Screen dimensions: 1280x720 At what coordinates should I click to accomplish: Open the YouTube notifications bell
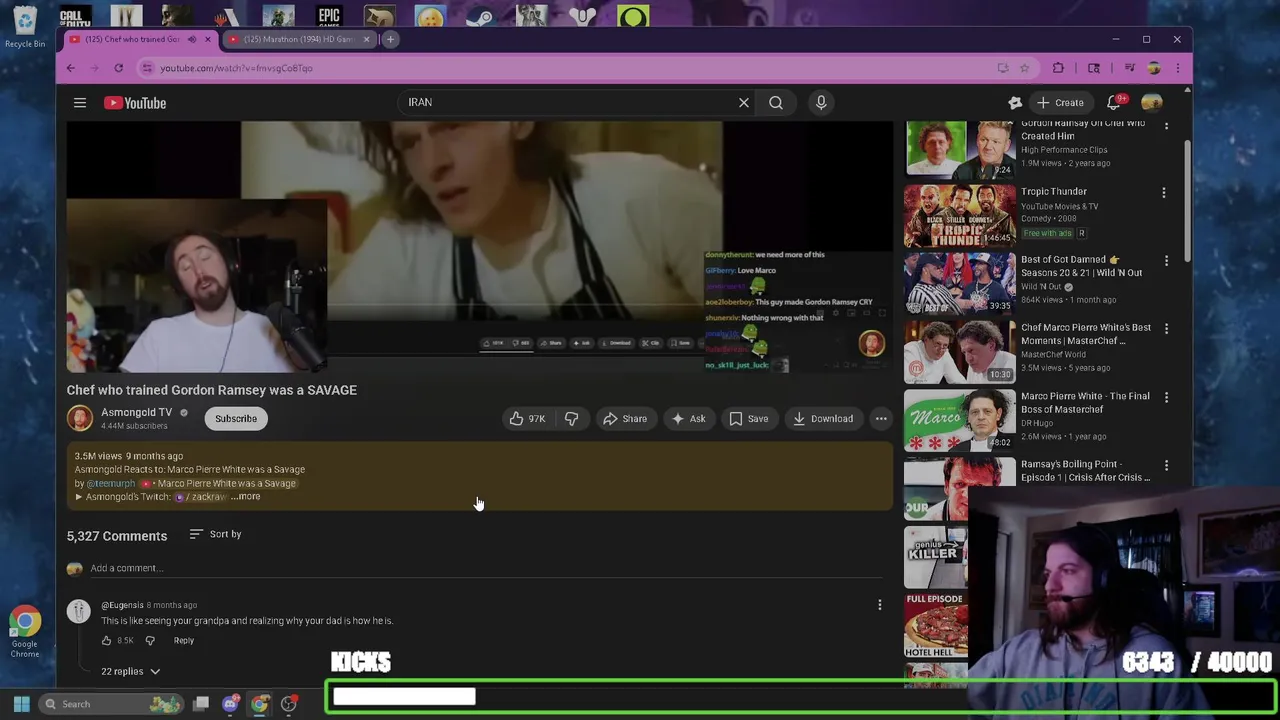1114,102
